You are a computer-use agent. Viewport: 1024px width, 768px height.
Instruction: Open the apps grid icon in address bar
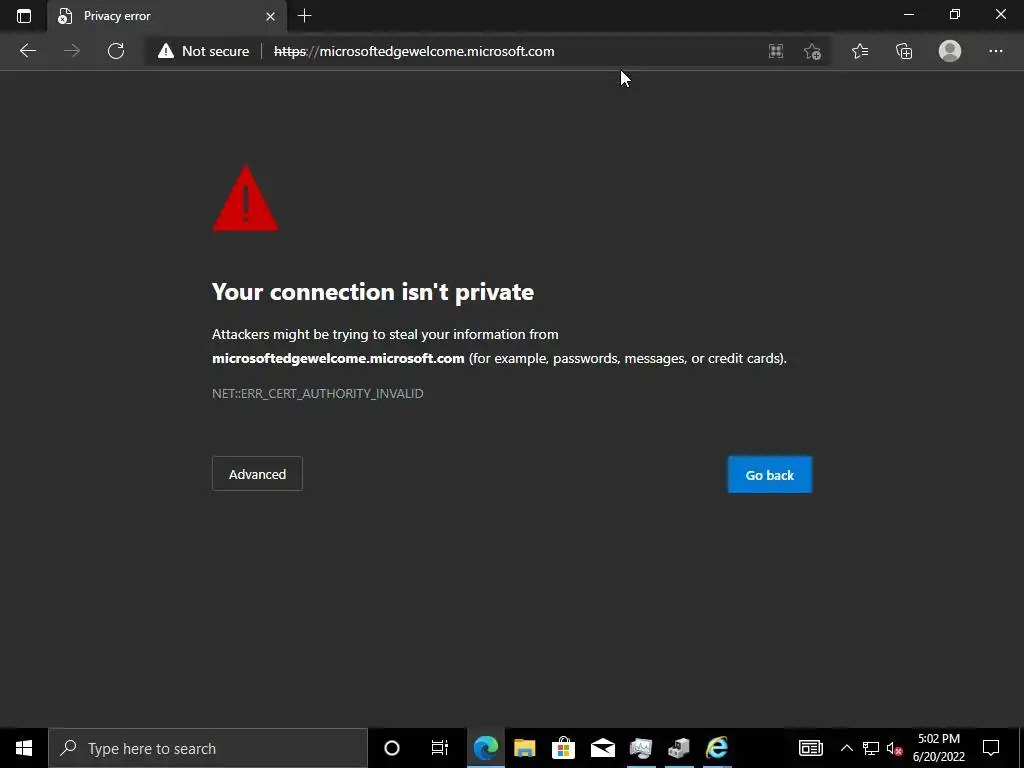pyautogui.click(x=776, y=52)
